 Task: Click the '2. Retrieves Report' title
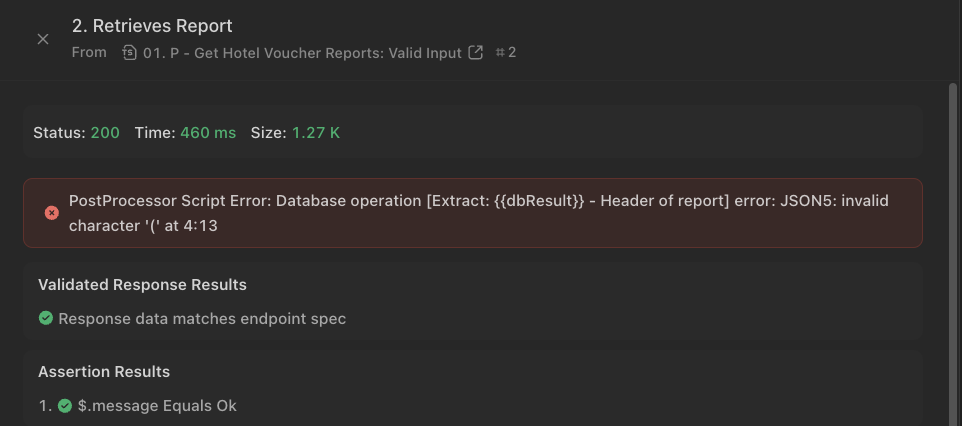click(152, 26)
